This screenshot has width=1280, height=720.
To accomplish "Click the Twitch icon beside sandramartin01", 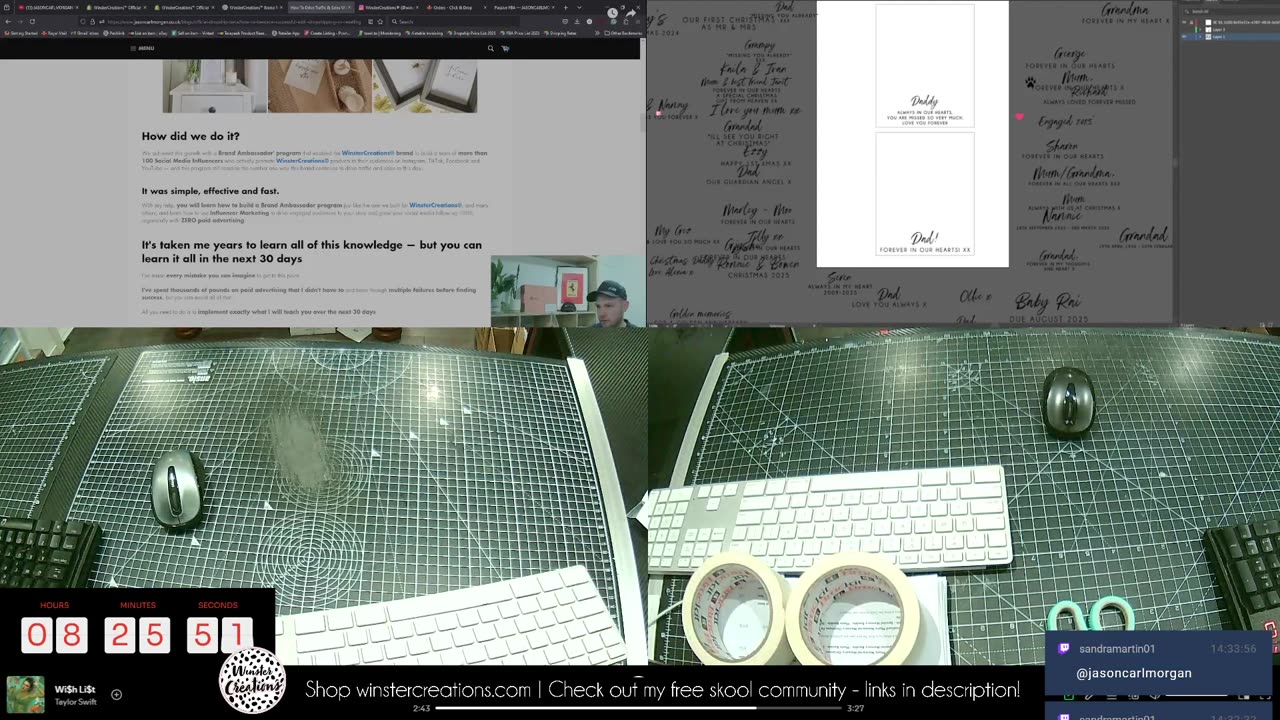I will tap(1062, 649).
